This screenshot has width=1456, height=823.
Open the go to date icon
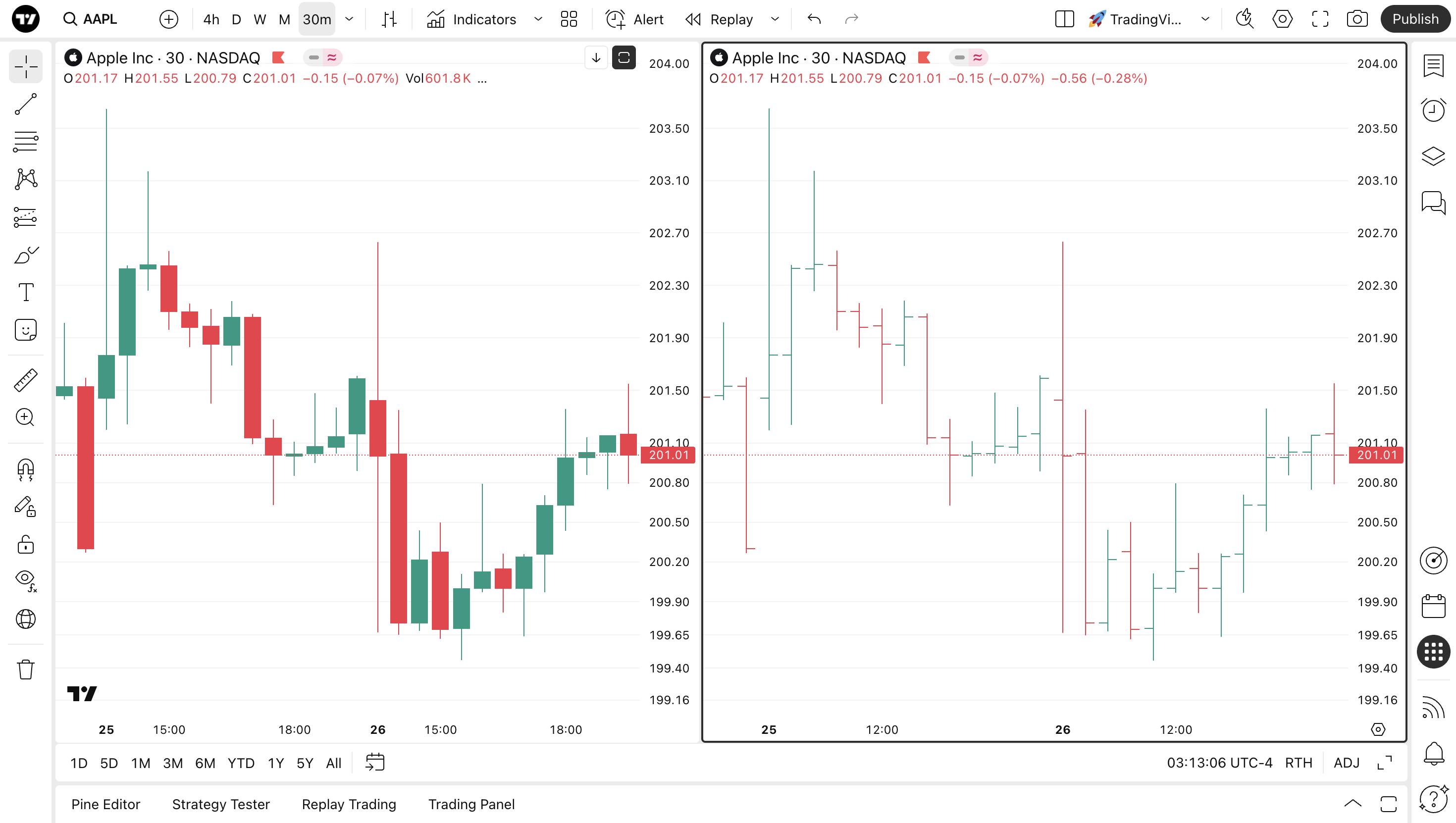pos(375,762)
